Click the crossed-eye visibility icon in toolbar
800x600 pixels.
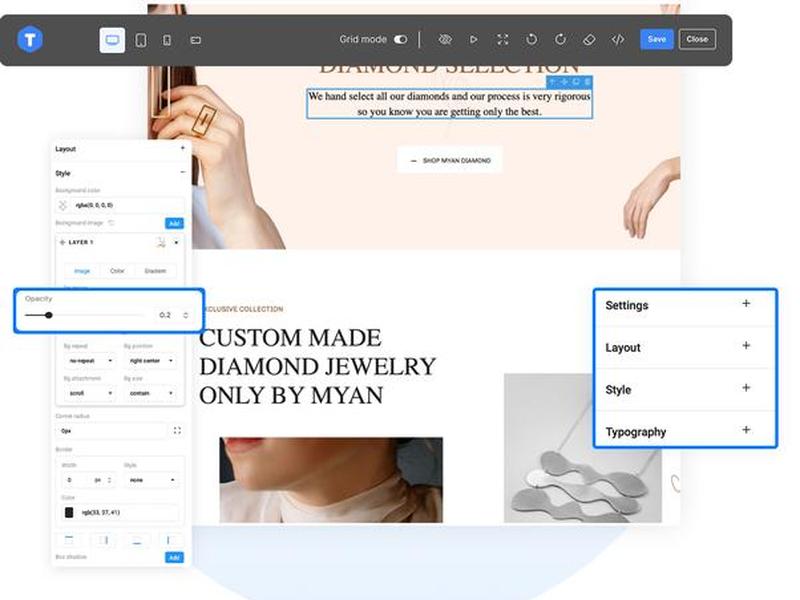445,39
